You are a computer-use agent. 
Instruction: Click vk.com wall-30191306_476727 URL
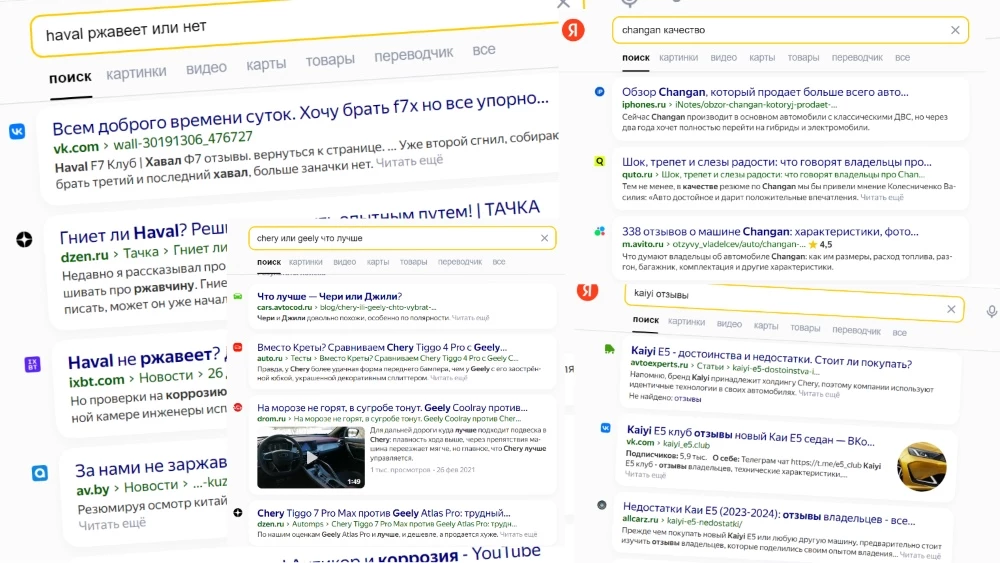[153, 143]
